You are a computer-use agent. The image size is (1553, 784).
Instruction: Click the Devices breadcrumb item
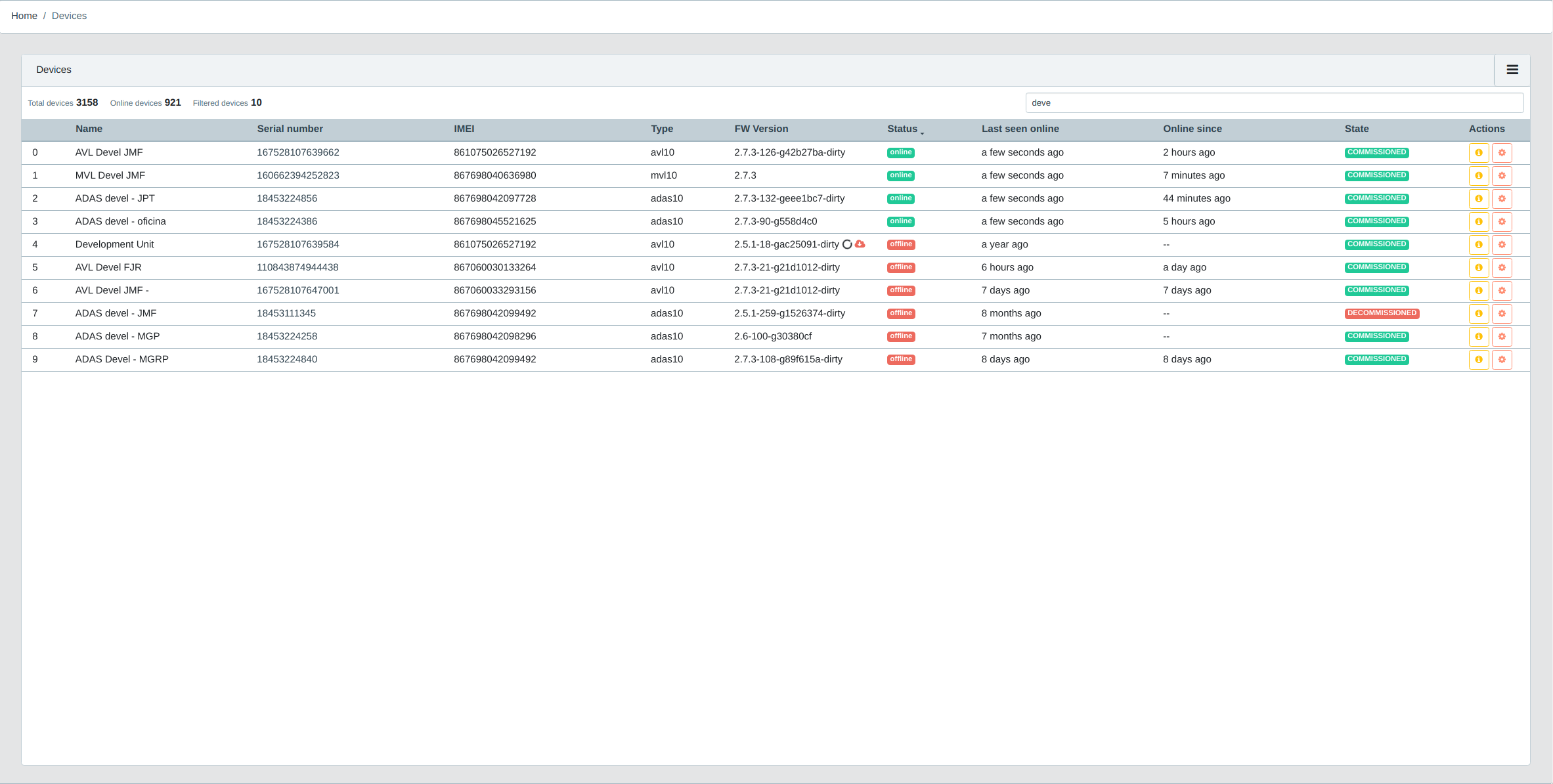[69, 16]
